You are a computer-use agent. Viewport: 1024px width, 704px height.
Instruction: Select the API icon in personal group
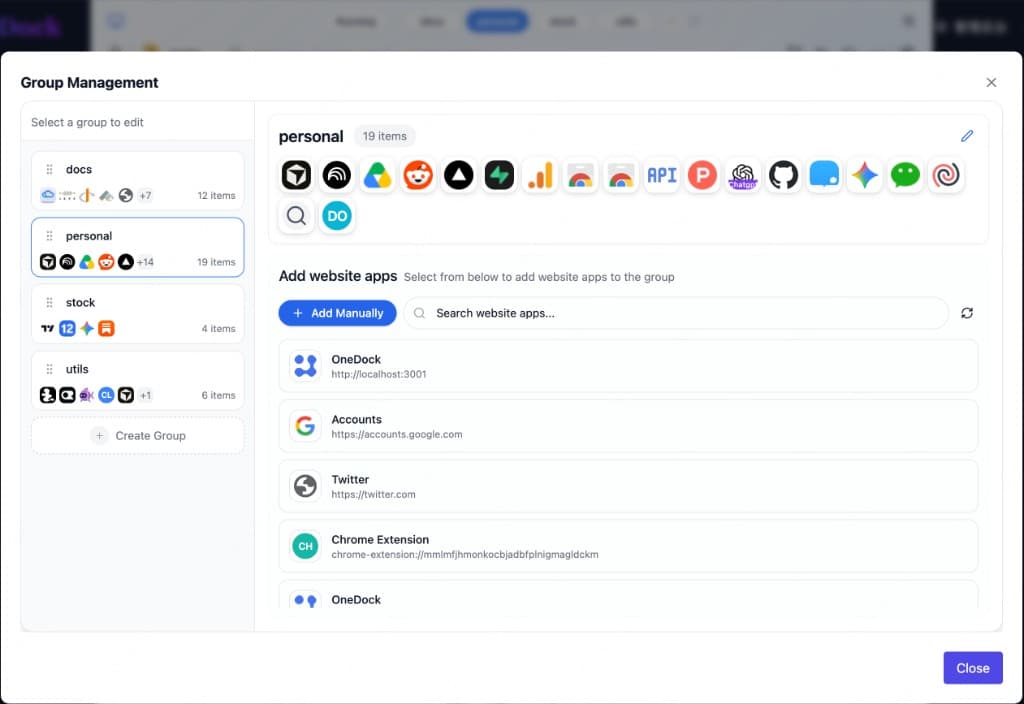click(x=662, y=175)
